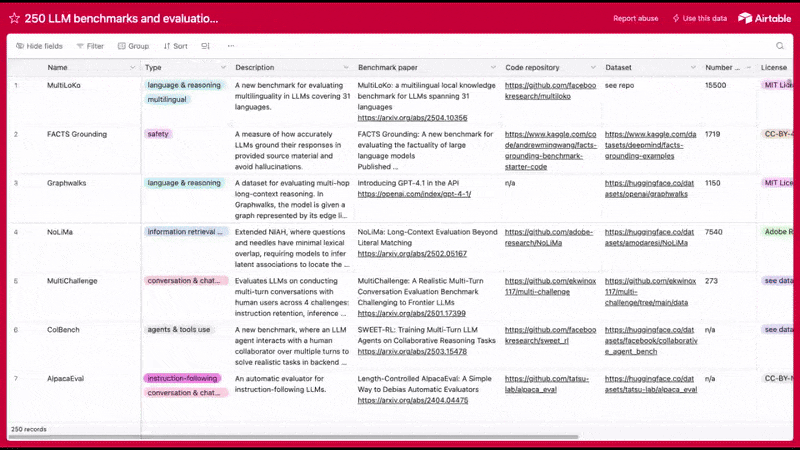Click the multilingual tag in MultiLoKo row

pos(167,99)
